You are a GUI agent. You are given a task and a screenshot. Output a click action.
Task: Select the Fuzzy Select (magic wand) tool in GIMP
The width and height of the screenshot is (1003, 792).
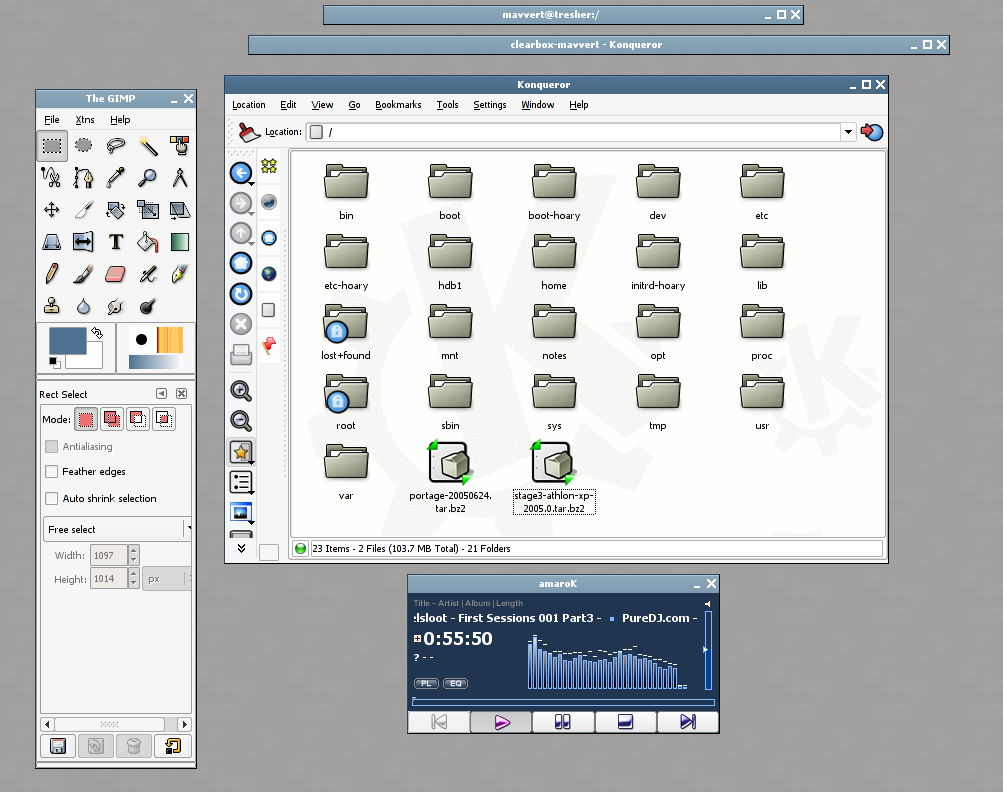[x=148, y=145]
